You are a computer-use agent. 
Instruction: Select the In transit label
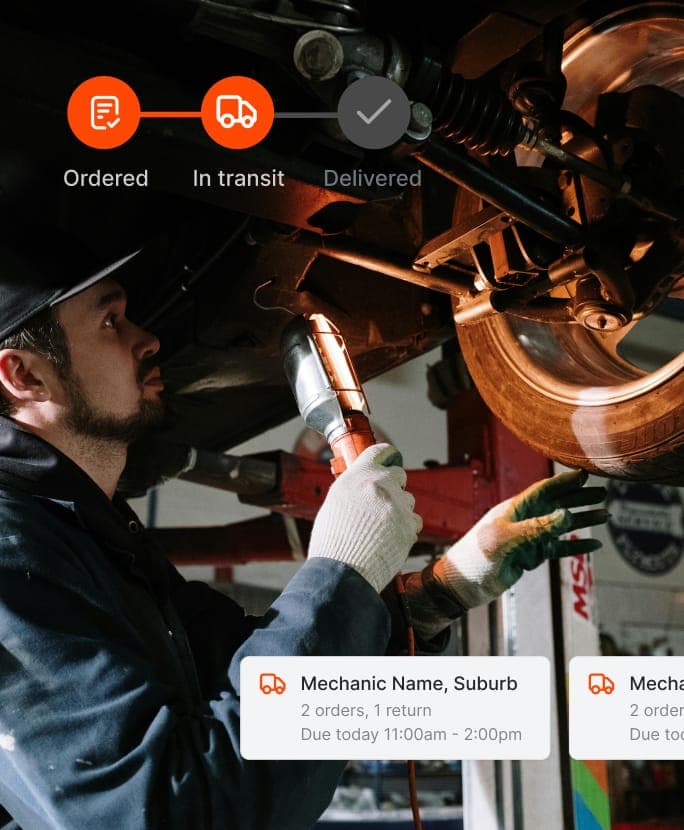click(x=239, y=178)
